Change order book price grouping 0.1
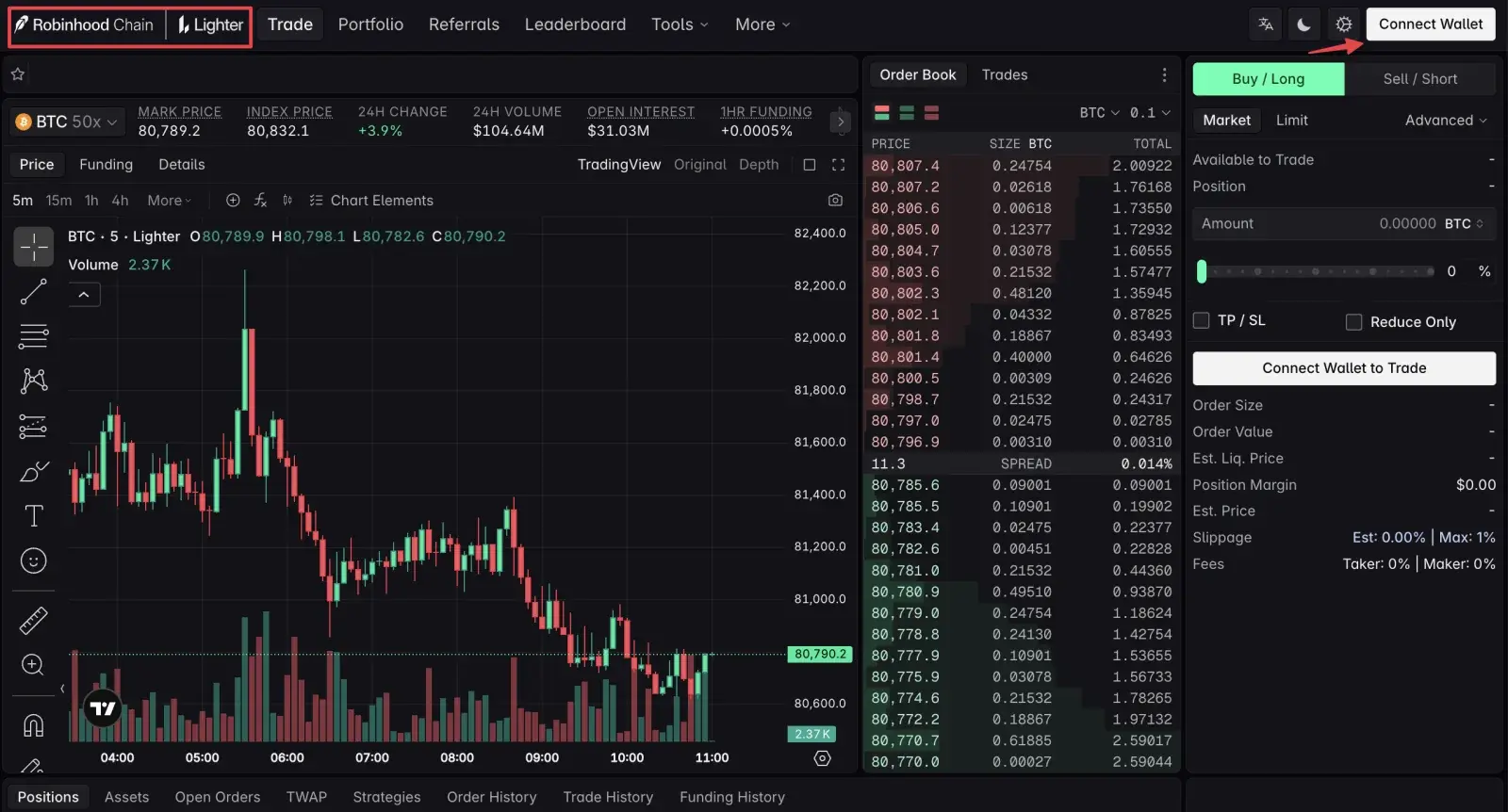This screenshot has height=812, width=1508. [1150, 113]
